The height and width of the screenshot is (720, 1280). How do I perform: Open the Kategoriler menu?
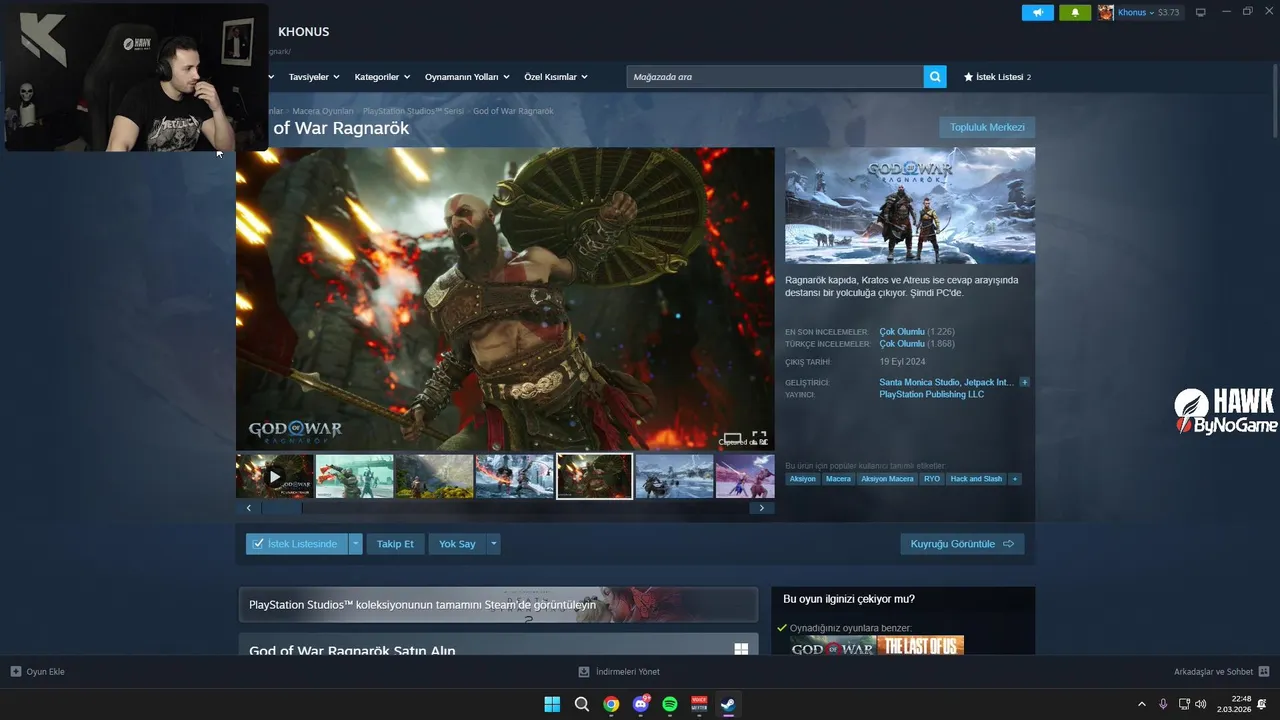coord(381,77)
